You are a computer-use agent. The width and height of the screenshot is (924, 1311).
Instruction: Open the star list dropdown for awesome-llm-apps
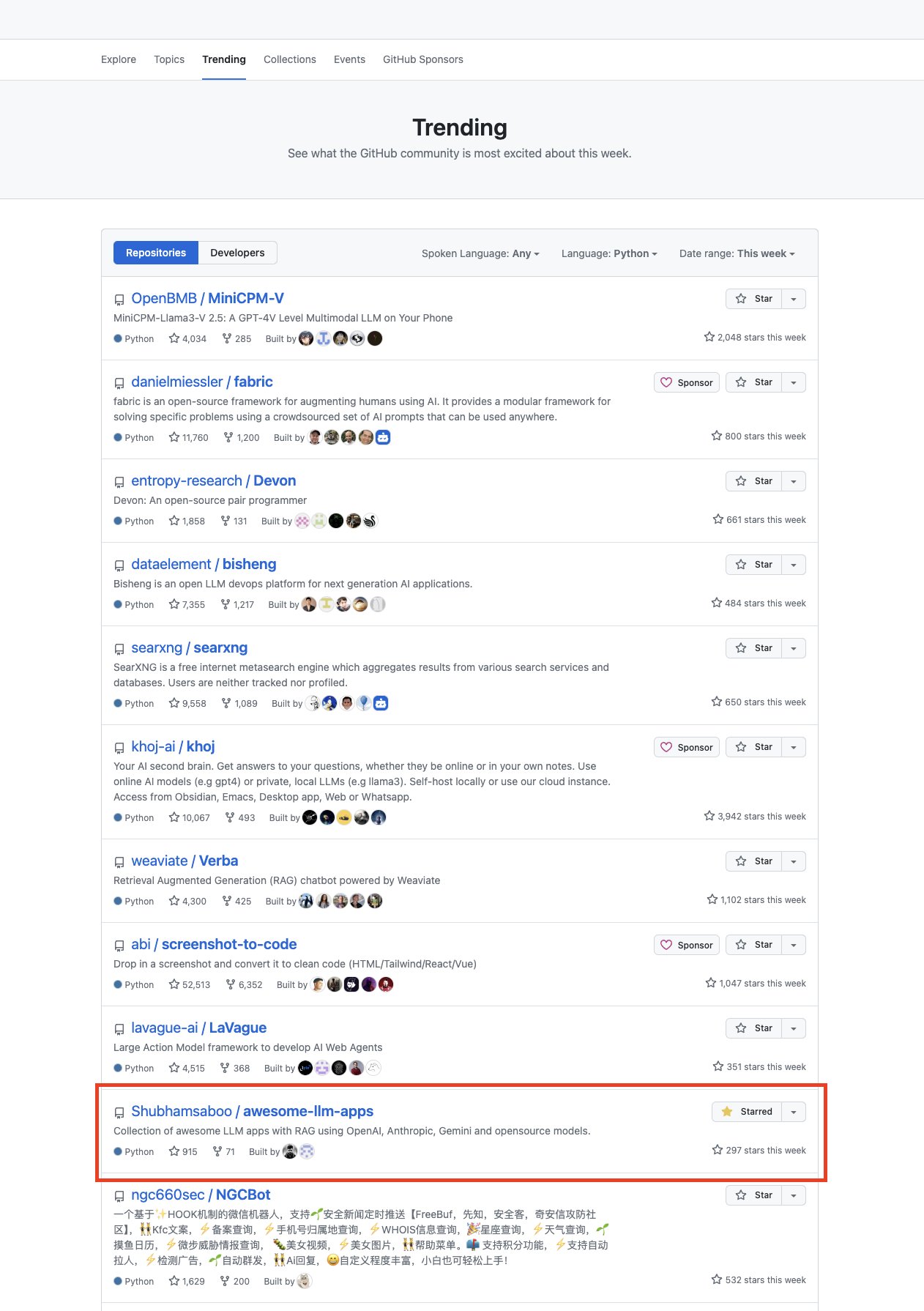pyautogui.click(x=794, y=1112)
